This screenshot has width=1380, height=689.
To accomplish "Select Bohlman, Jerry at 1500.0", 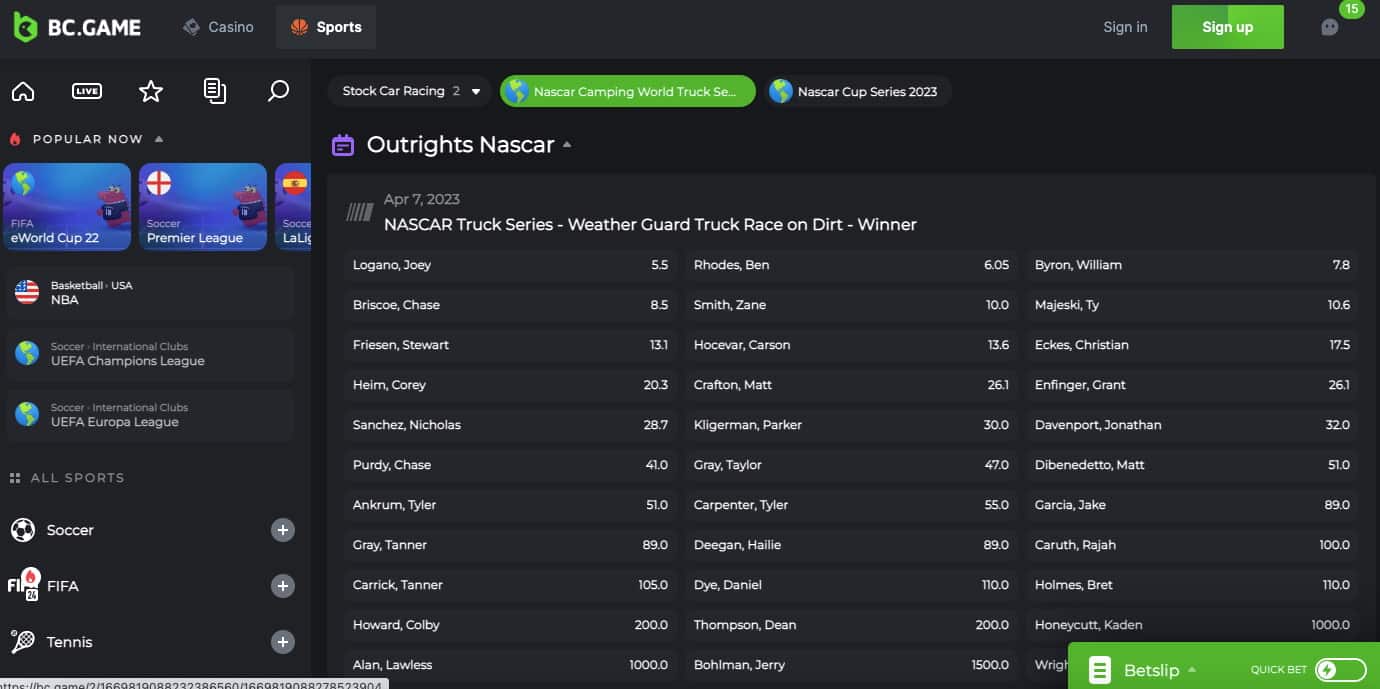I will (x=851, y=665).
